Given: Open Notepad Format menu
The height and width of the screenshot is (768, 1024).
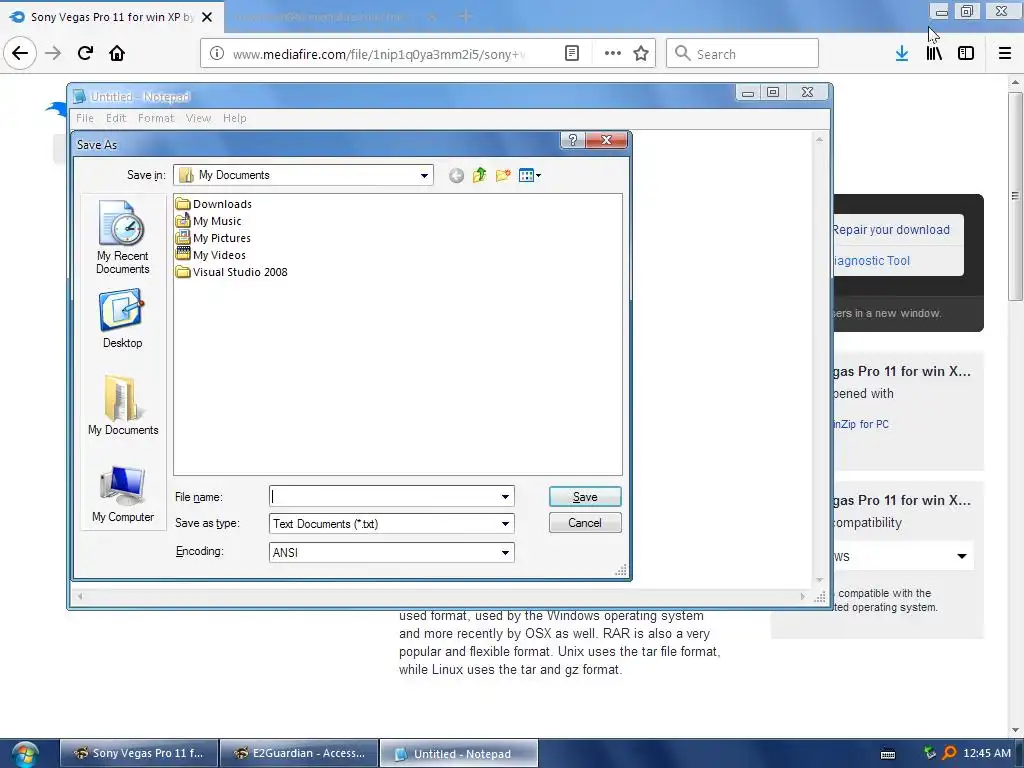Looking at the screenshot, I should [155, 118].
